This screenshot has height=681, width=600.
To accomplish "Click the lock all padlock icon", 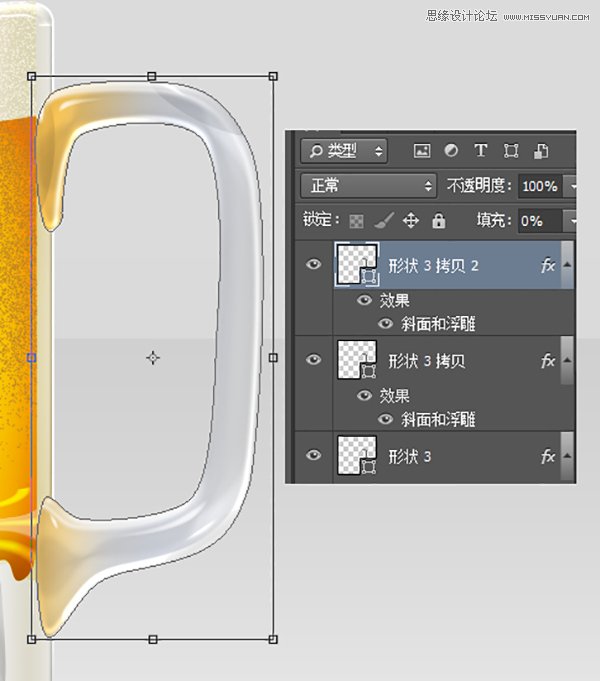I will click(x=438, y=221).
